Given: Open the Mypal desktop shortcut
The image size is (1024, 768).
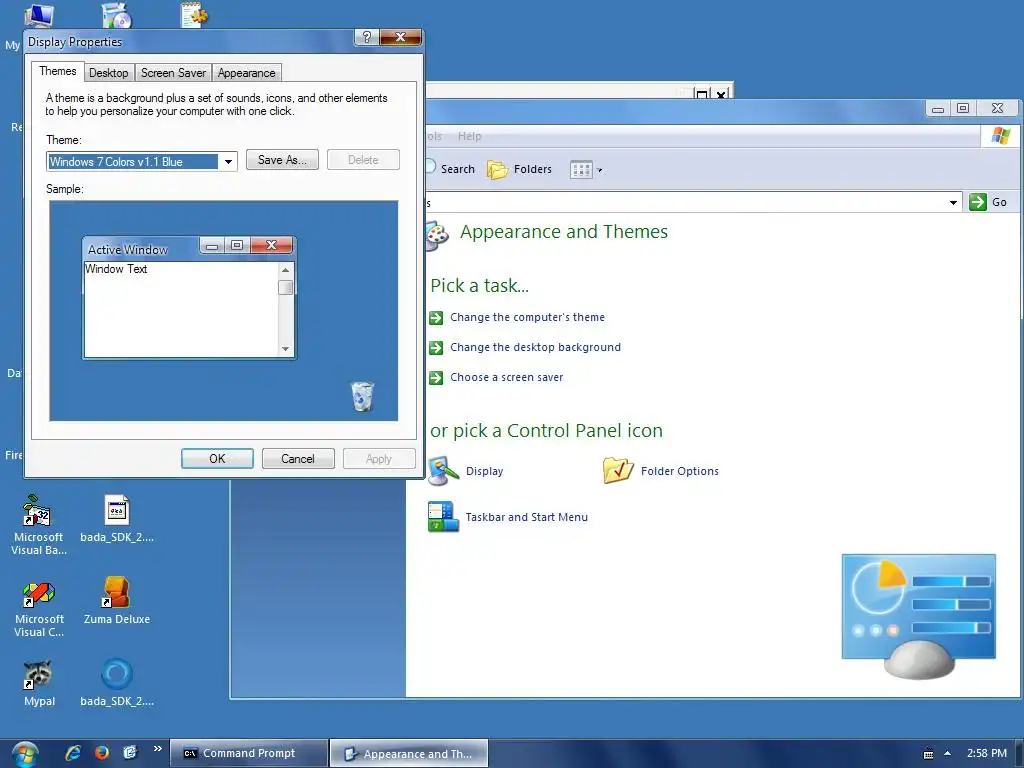Looking at the screenshot, I should tap(39, 683).
